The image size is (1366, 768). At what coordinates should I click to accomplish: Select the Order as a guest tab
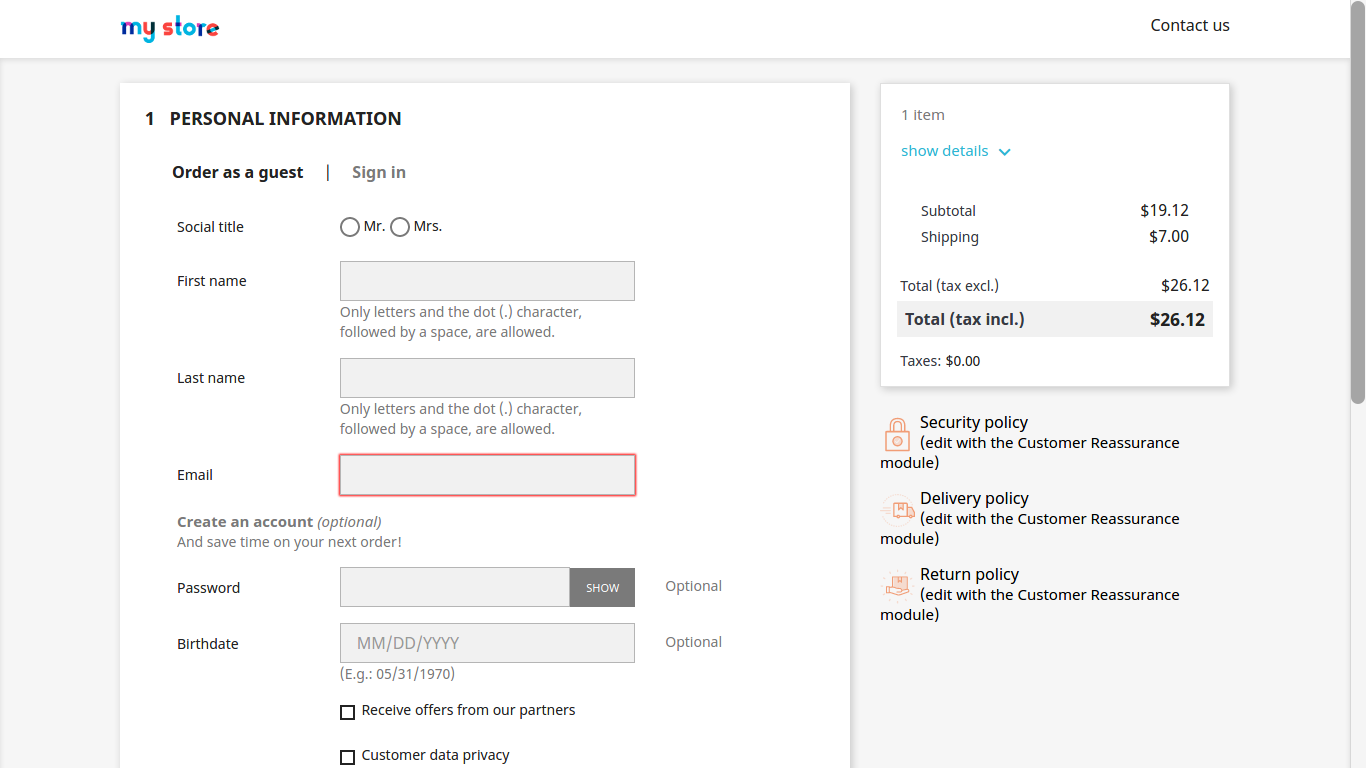237,172
